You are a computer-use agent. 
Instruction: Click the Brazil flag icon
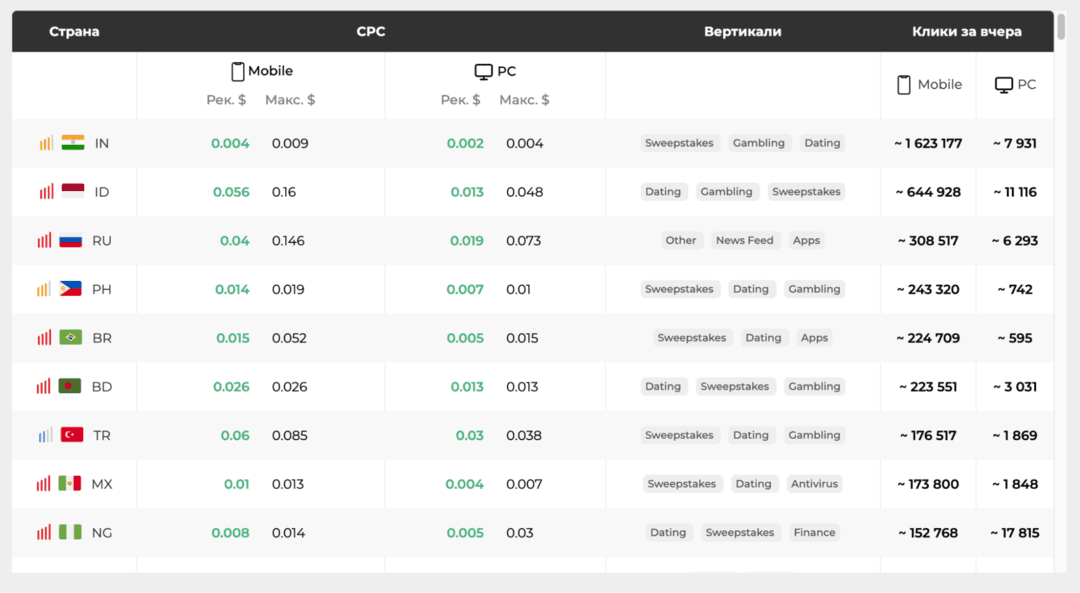tap(70, 338)
